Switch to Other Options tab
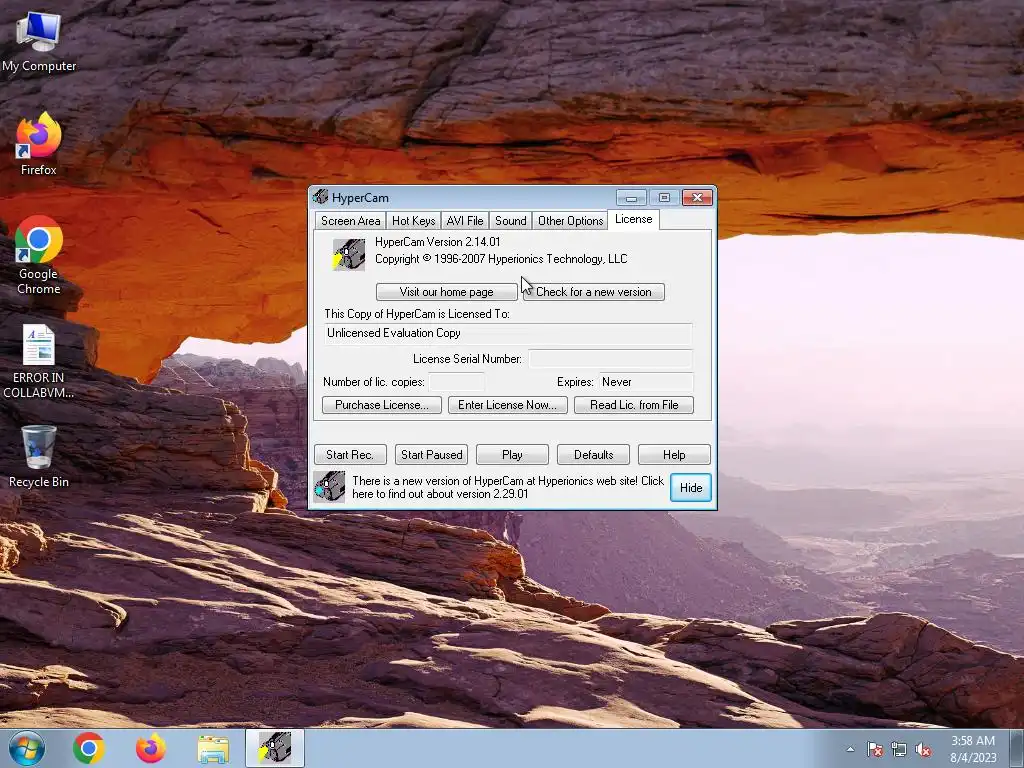 click(x=571, y=221)
